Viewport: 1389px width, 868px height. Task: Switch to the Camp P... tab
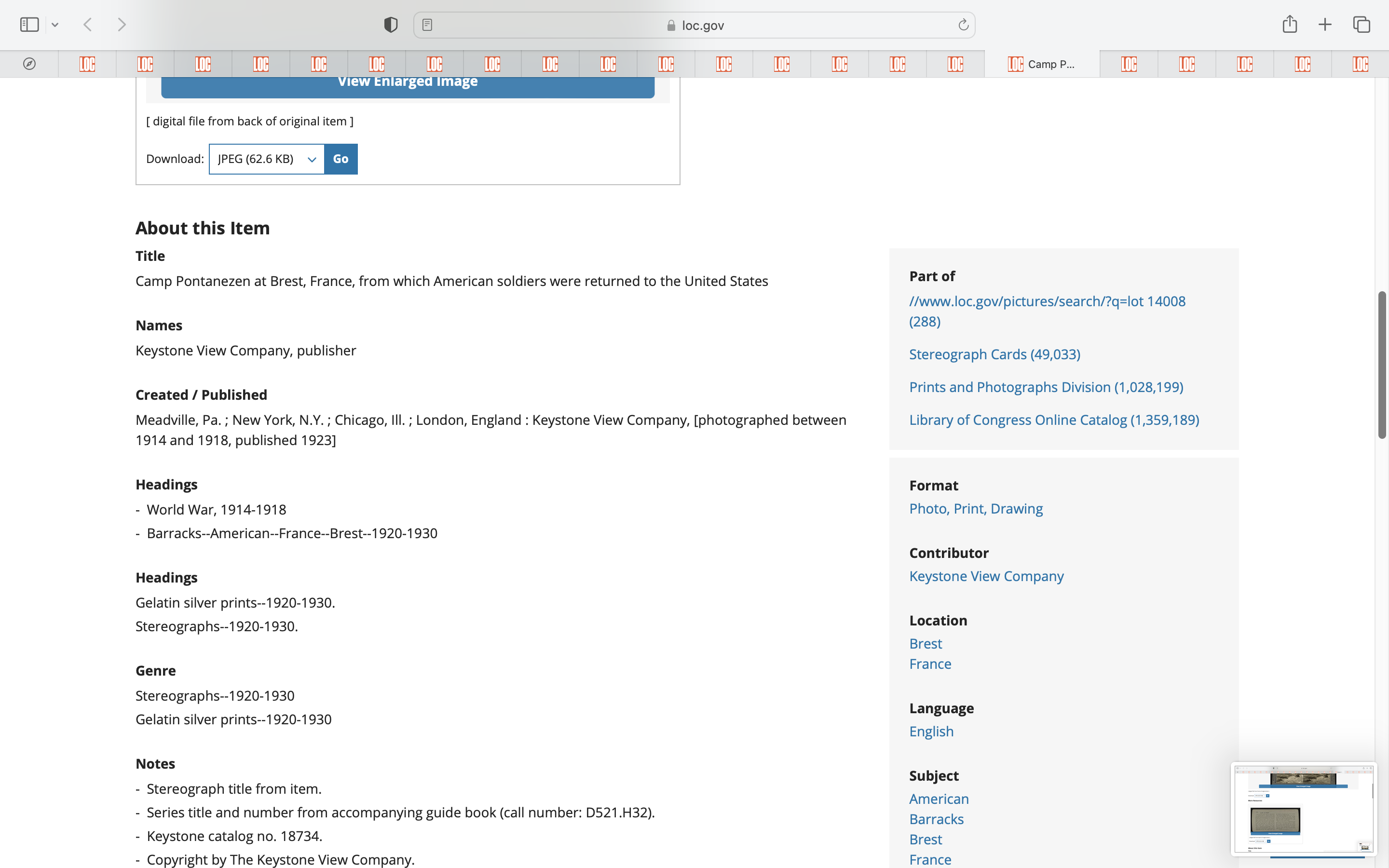[x=1041, y=64]
